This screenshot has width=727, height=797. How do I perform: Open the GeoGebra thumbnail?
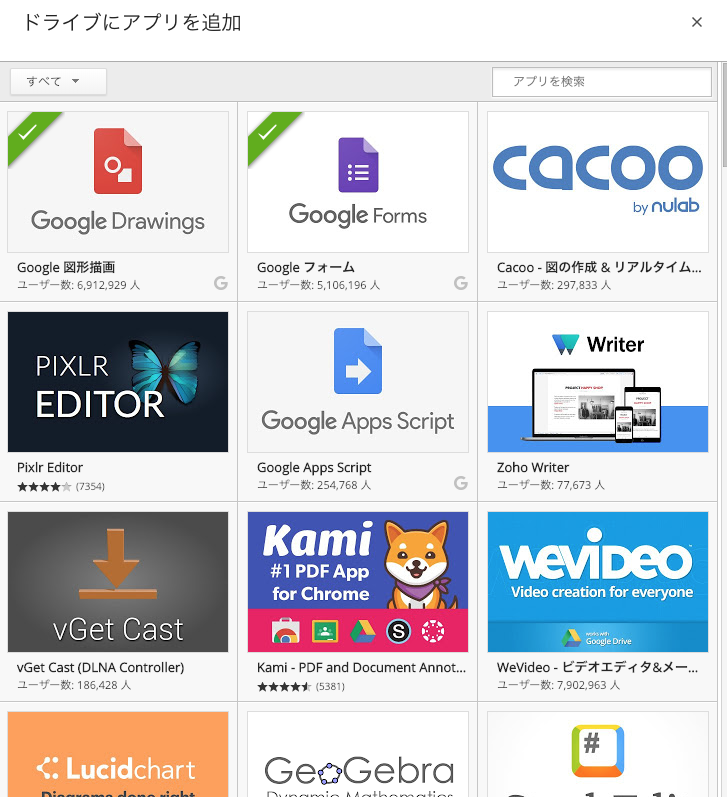358,754
